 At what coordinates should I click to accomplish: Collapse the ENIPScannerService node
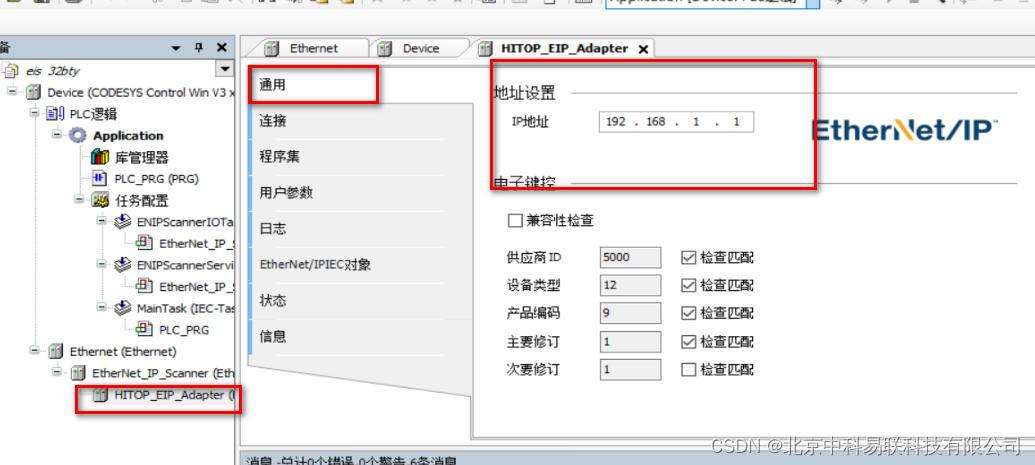pos(102,263)
